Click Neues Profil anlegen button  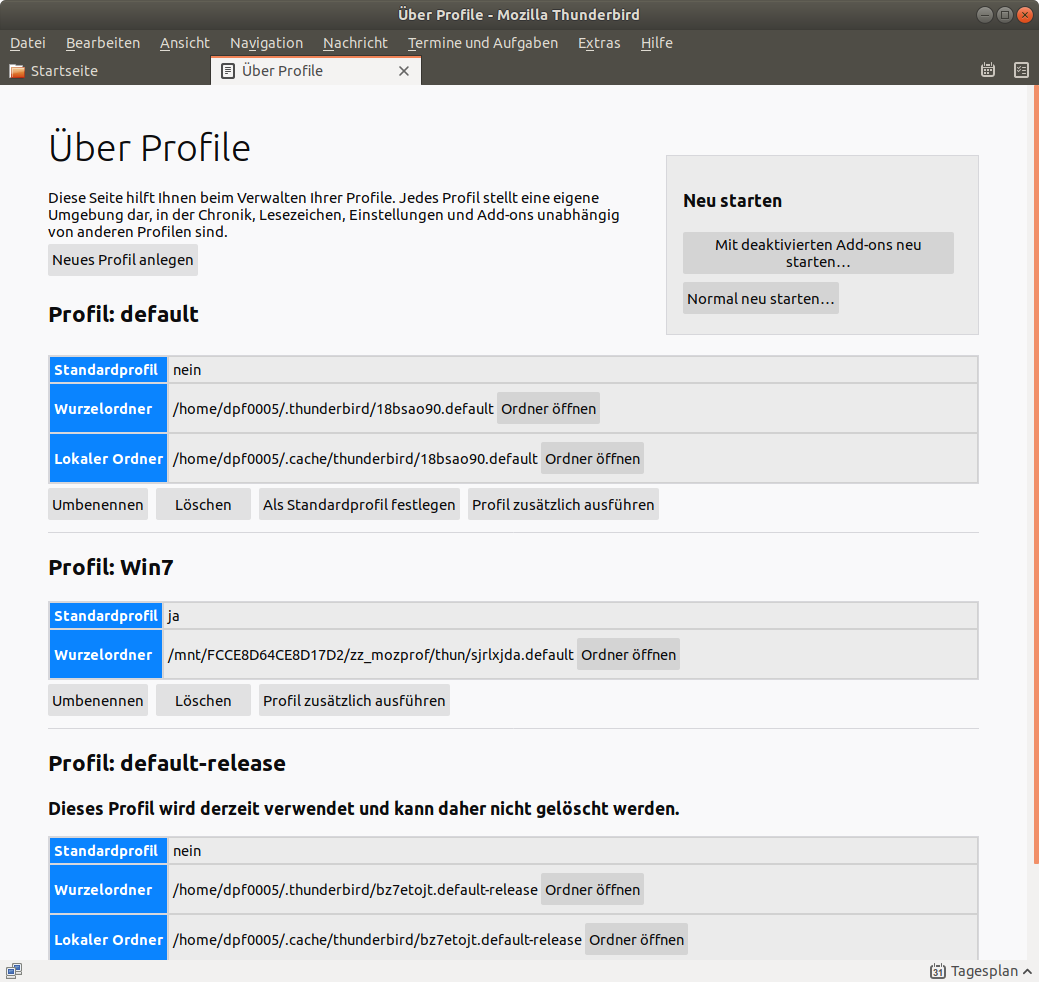click(x=123, y=260)
